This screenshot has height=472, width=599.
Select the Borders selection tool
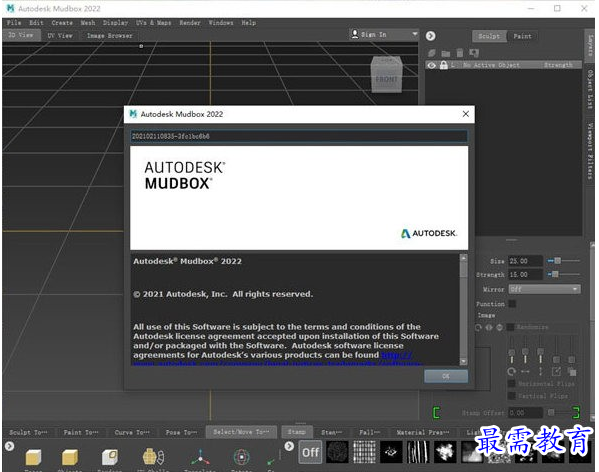110,457
